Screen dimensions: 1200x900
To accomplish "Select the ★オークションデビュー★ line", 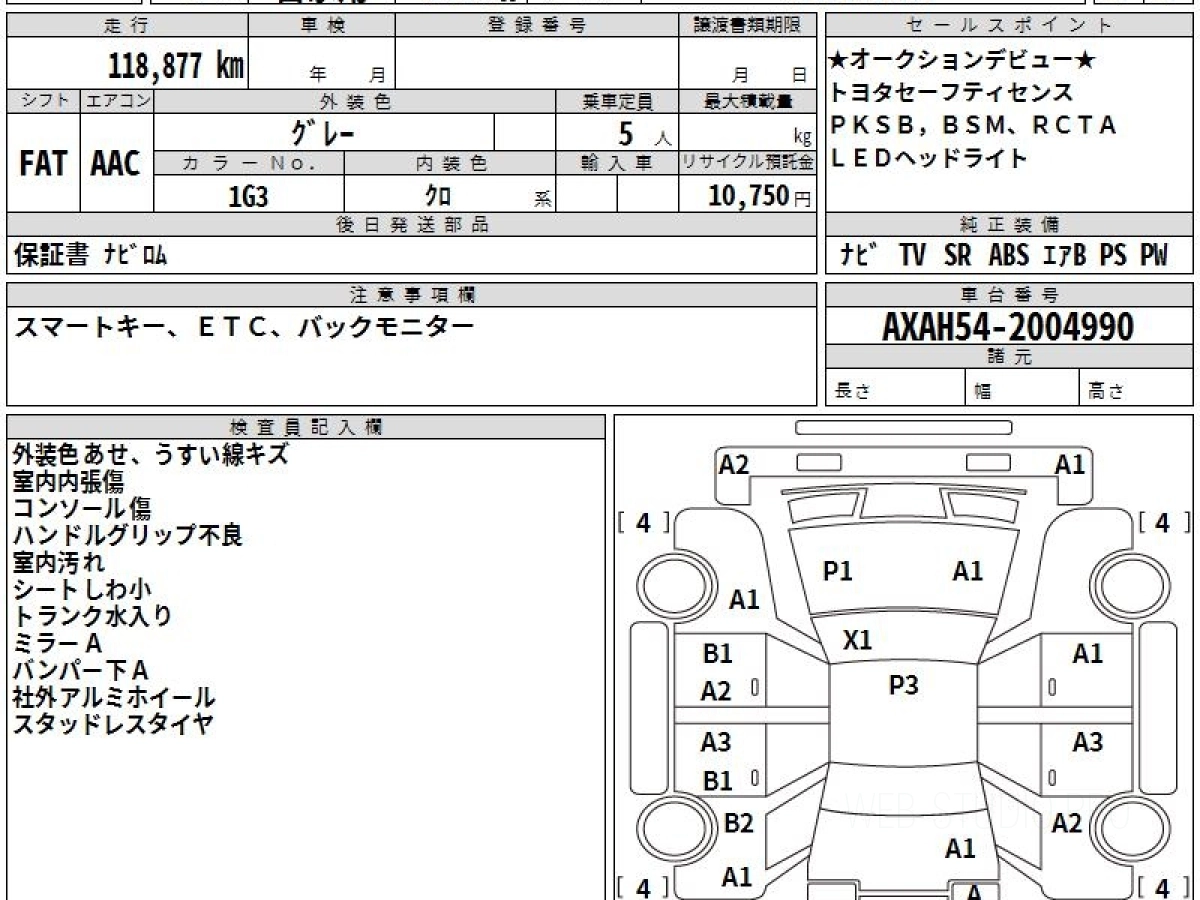I will coord(963,61).
